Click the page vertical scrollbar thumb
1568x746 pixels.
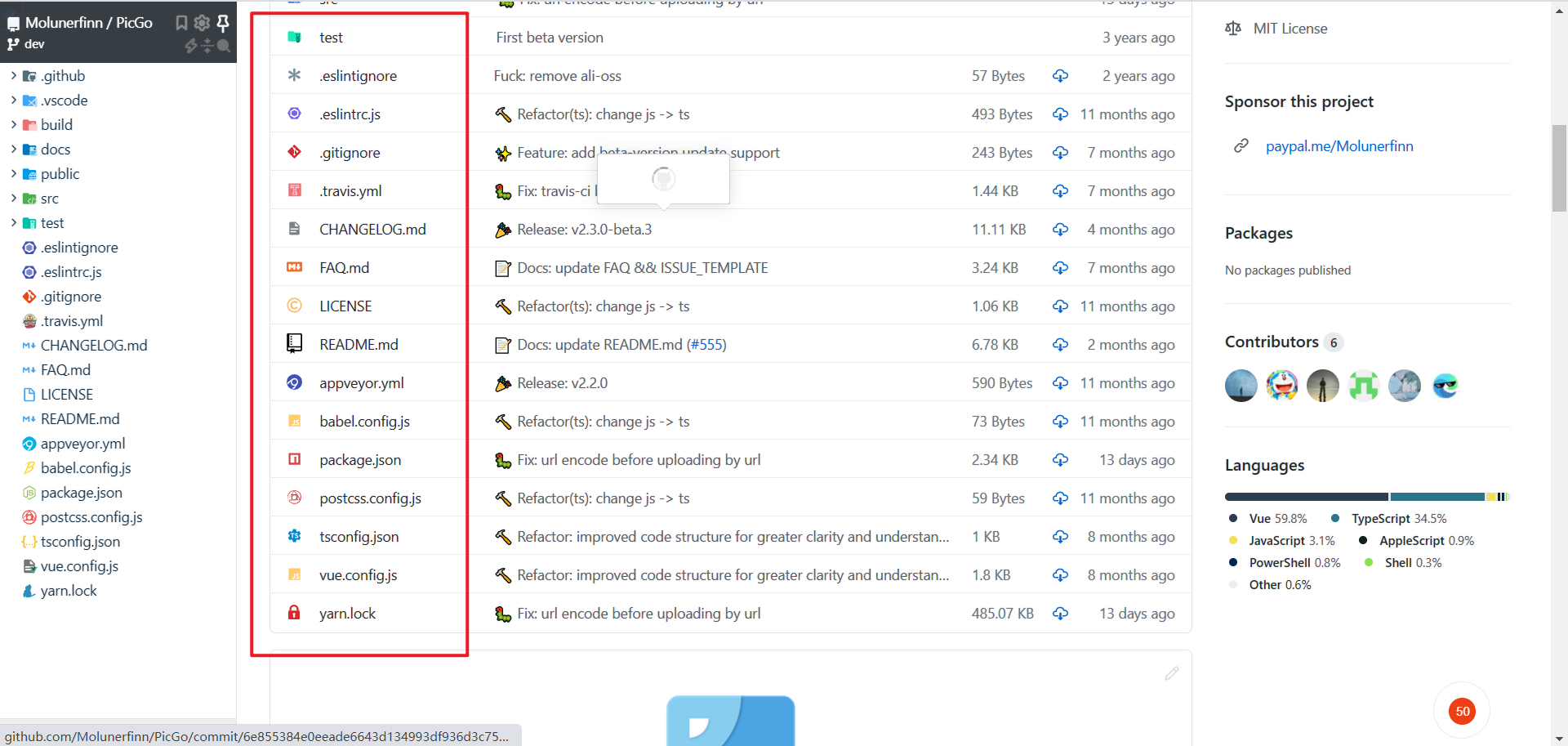coord(1559,168)
